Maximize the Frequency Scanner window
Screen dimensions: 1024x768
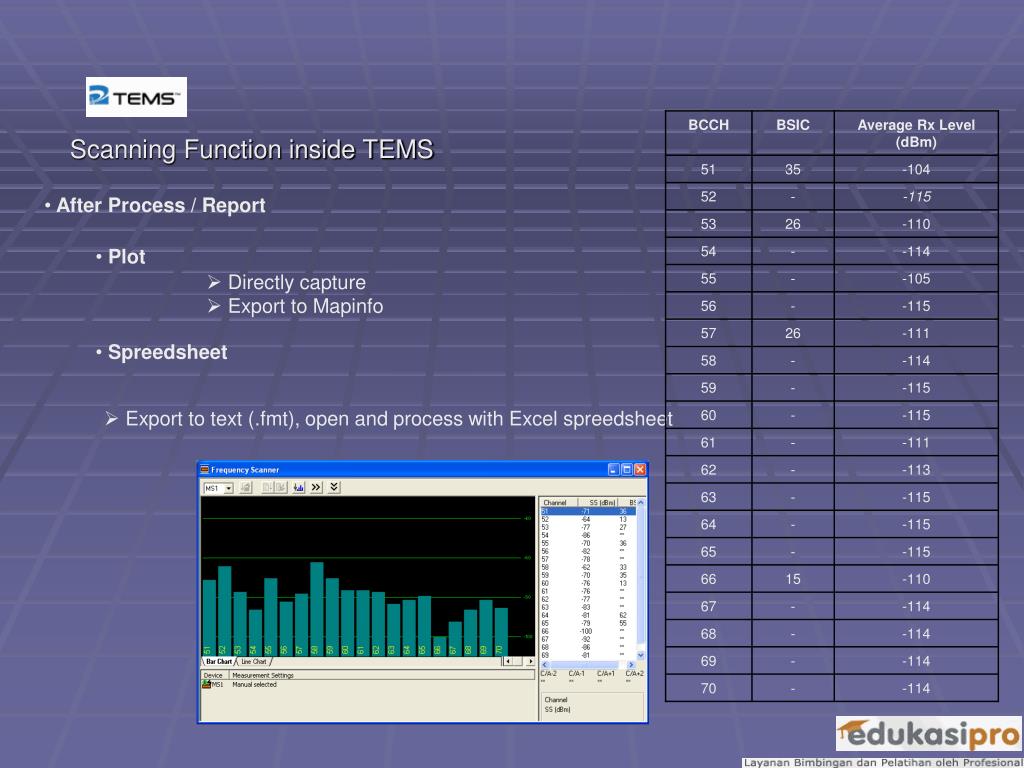[627, 469]
